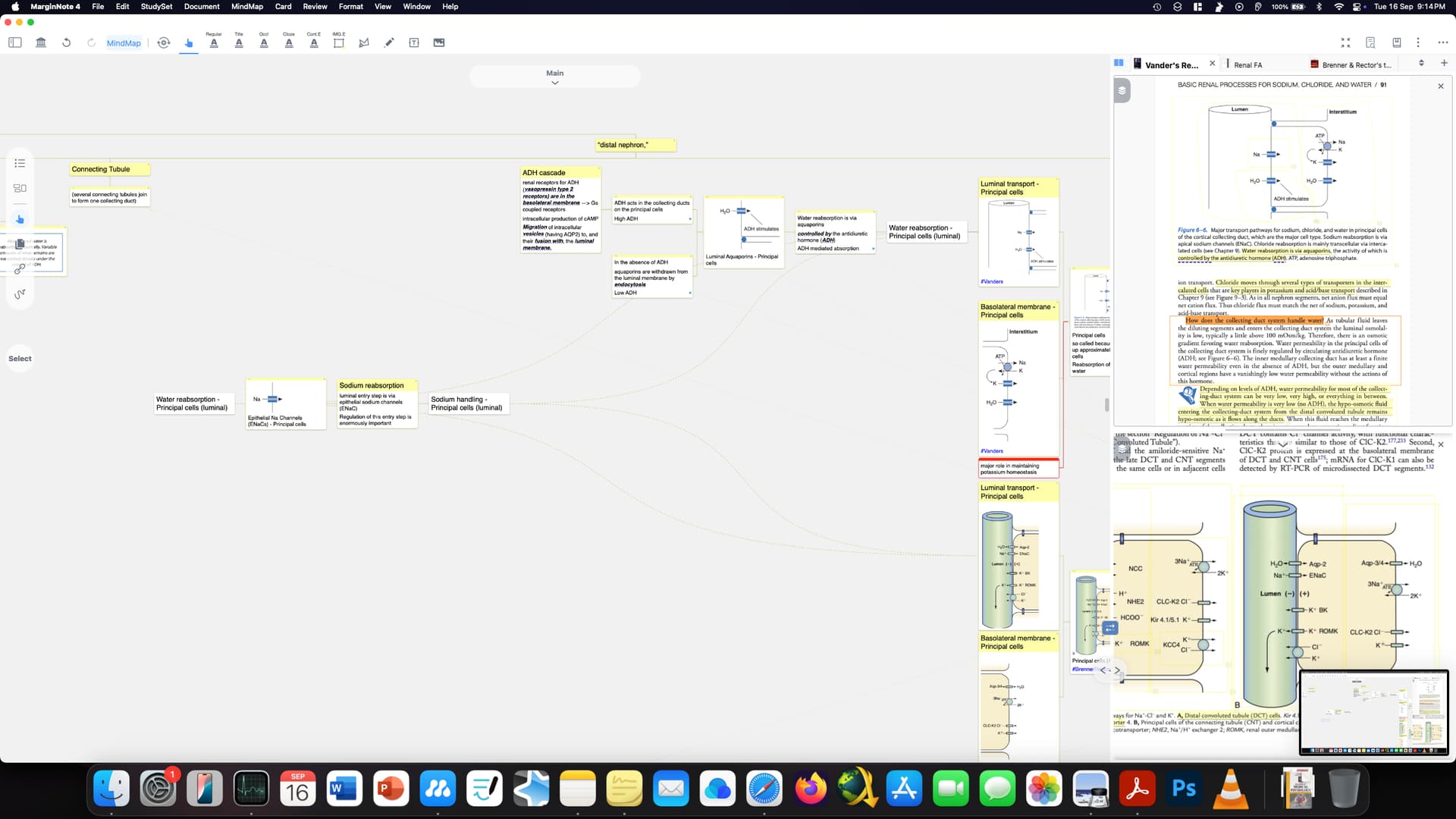Image resolution: width=1456 pixels, height=819 pixels.
Task: Click the document search icon
Action: (1370, 42)
